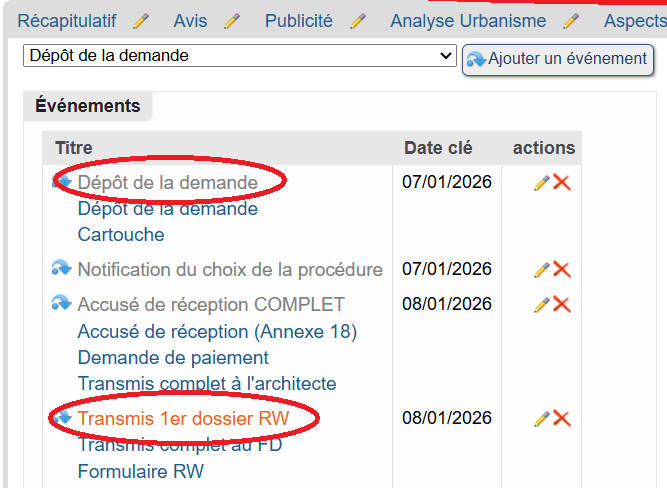Delete the Accusé de réception COMPLET event
The width and height of the screenshot is (667, 488).
[562, 305]
